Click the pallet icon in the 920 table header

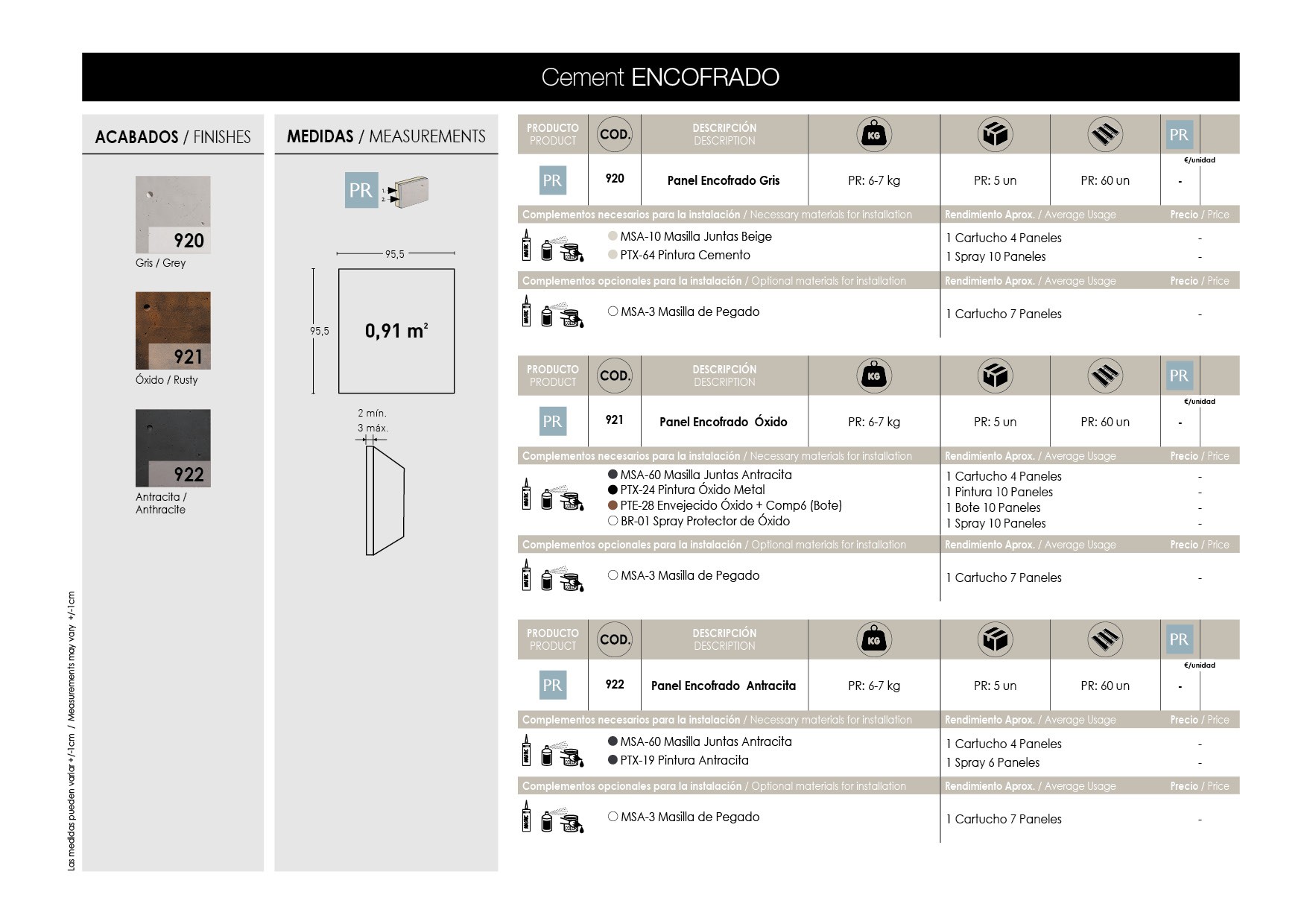click(x=1105, y=135)
